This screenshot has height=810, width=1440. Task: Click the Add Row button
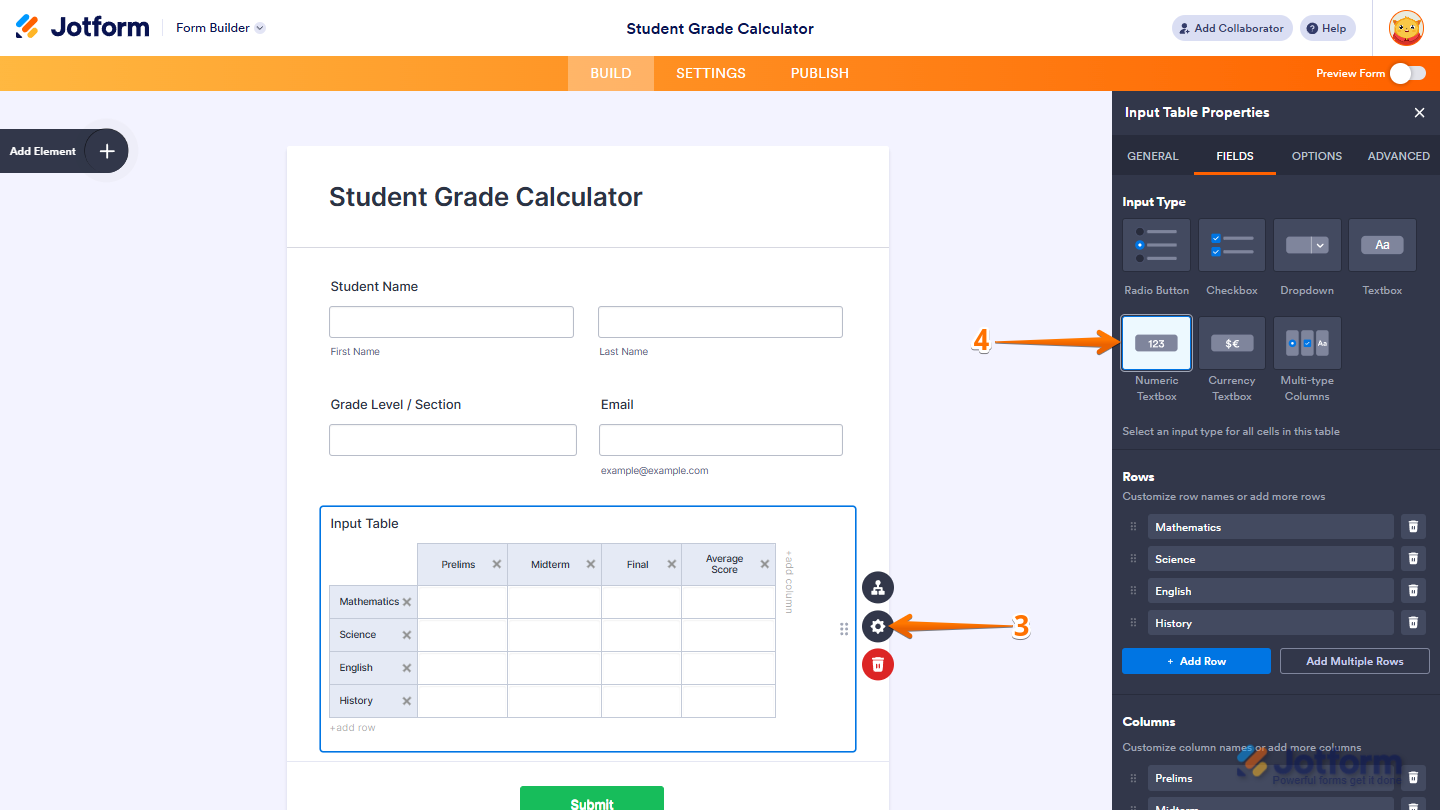tap(1195, 660)
